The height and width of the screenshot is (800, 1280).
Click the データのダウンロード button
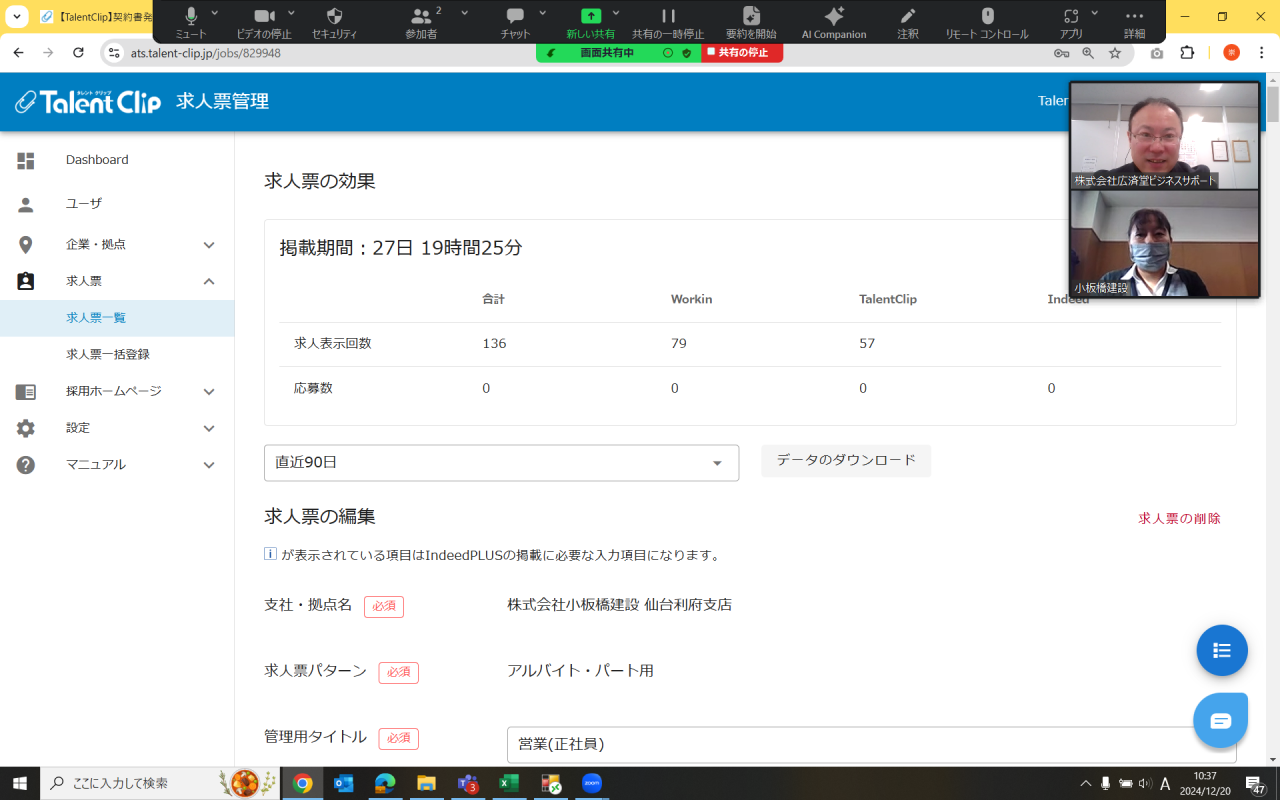coord(846,461)
